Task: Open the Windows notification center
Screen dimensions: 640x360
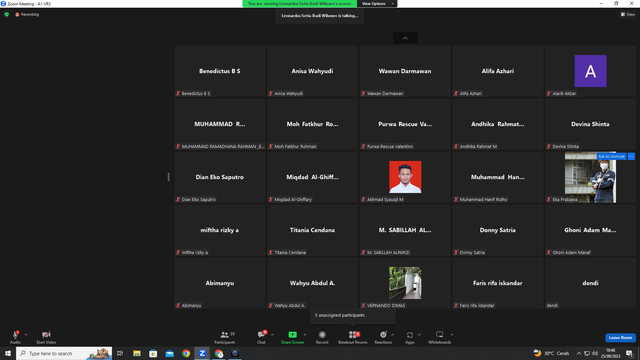Action: (629, 353)
